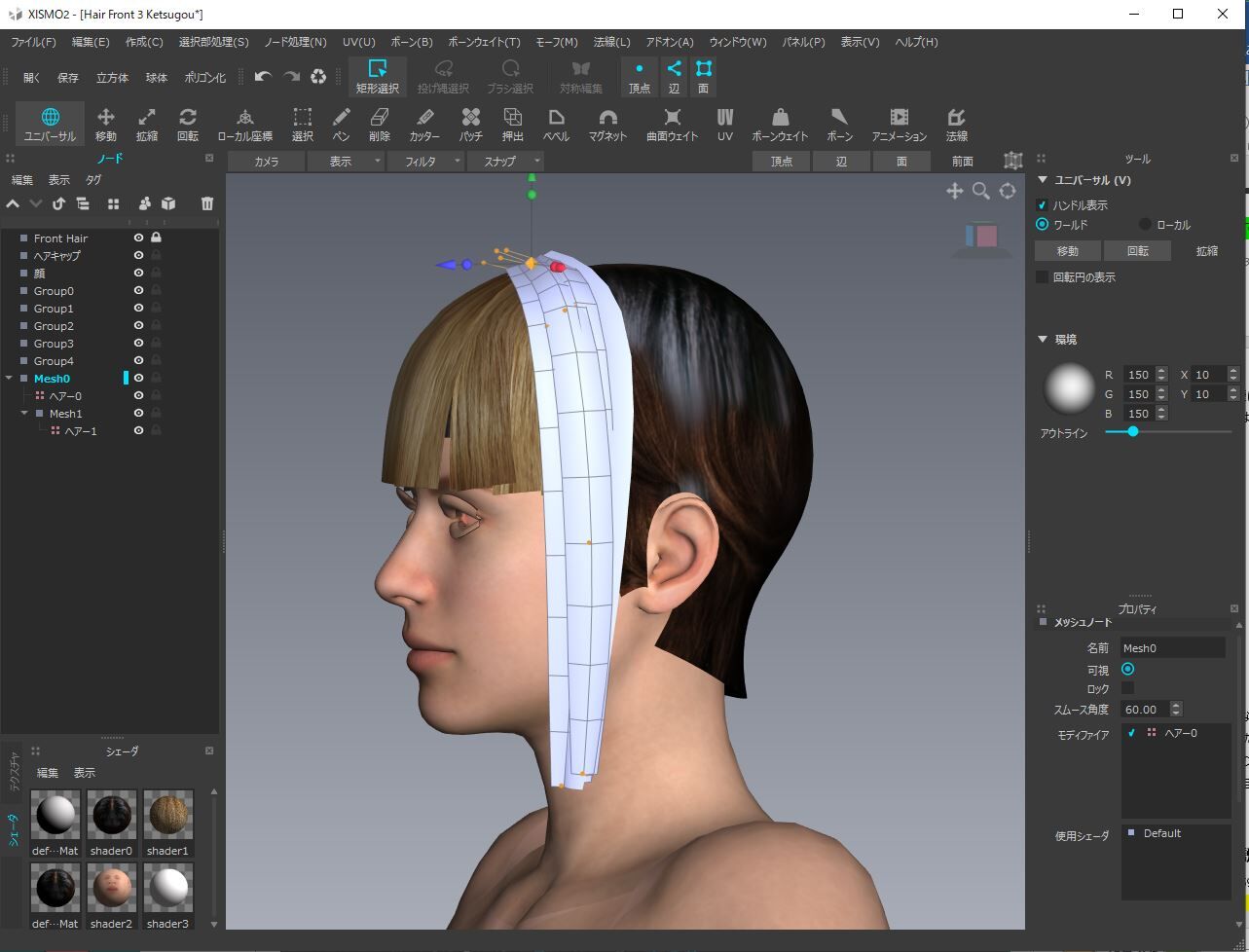
Task: Click the recycle icon in top toolbar
Action: [x=318, y=77]
